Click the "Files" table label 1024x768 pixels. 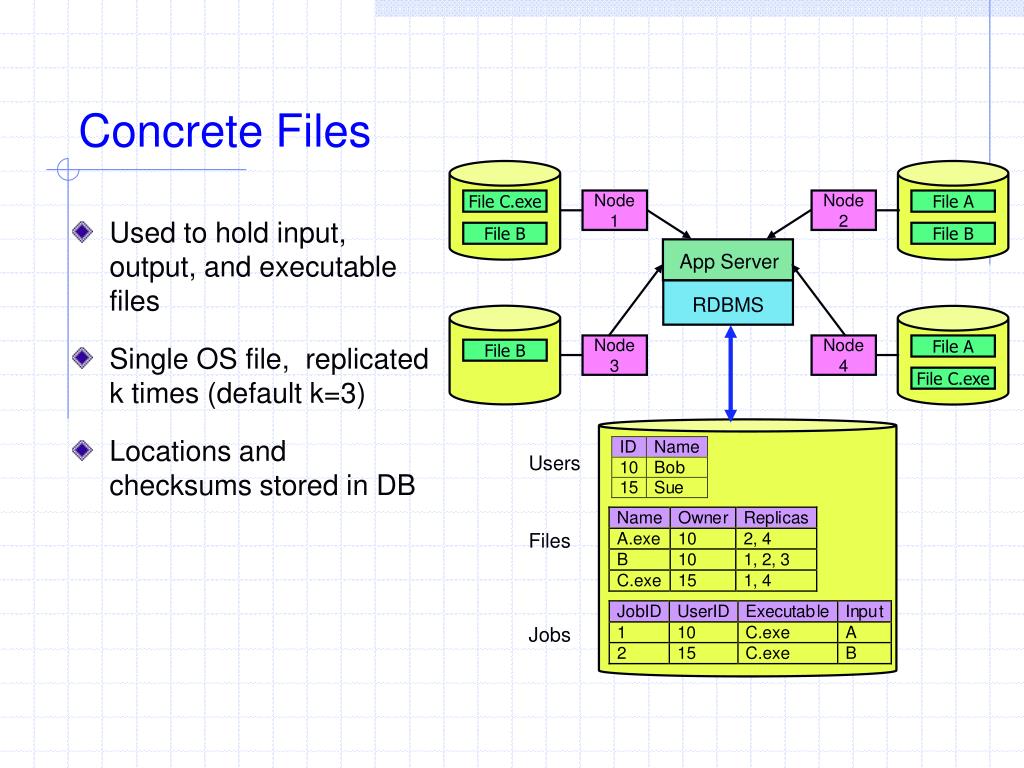549,541
